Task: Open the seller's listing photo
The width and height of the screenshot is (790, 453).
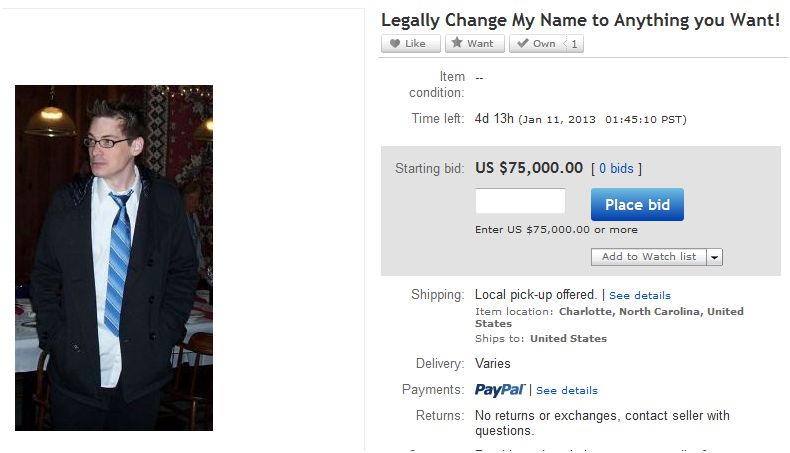Action: (x=114, y=258)
